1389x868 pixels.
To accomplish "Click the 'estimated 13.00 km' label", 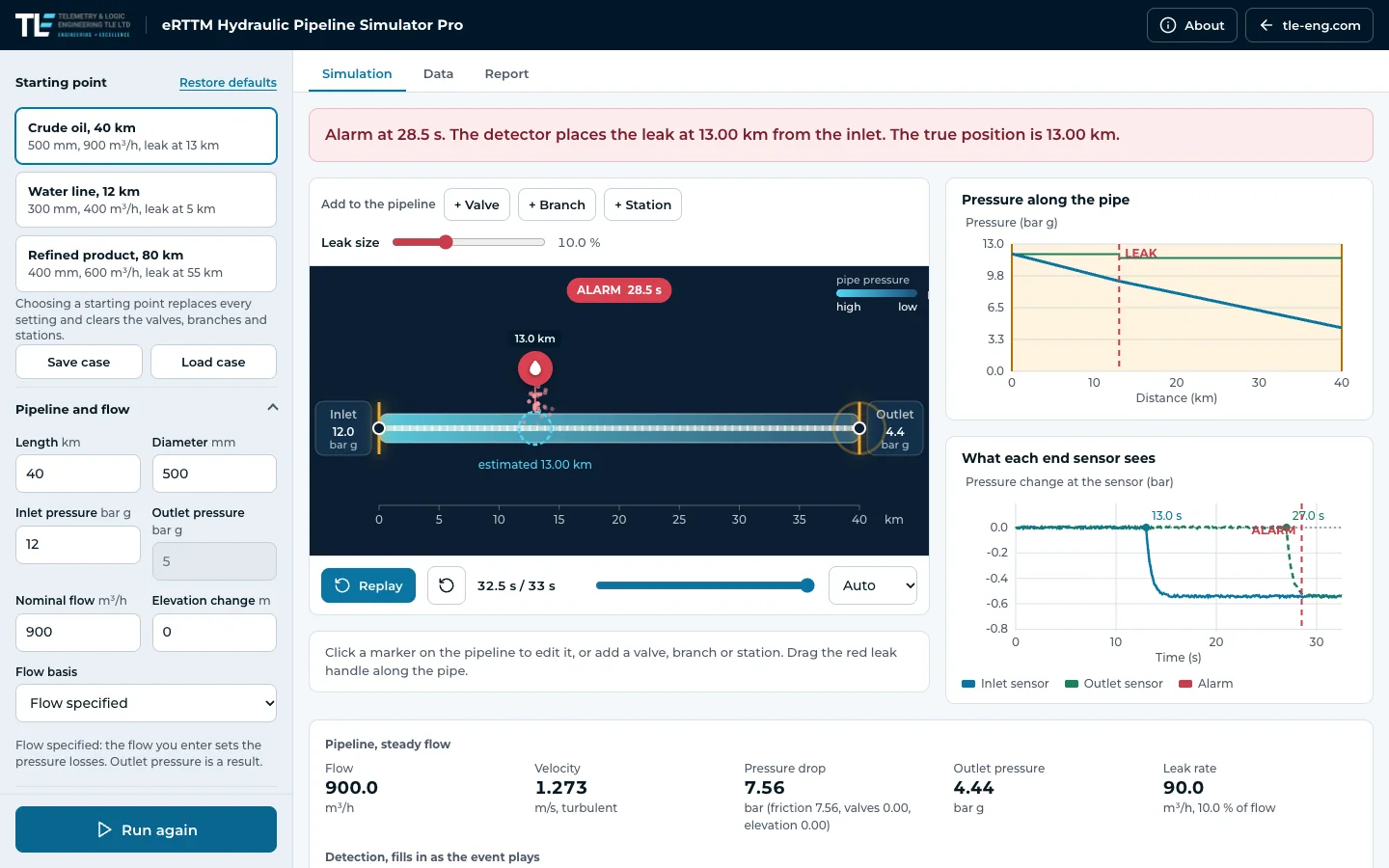I will (x=535, y=465).
